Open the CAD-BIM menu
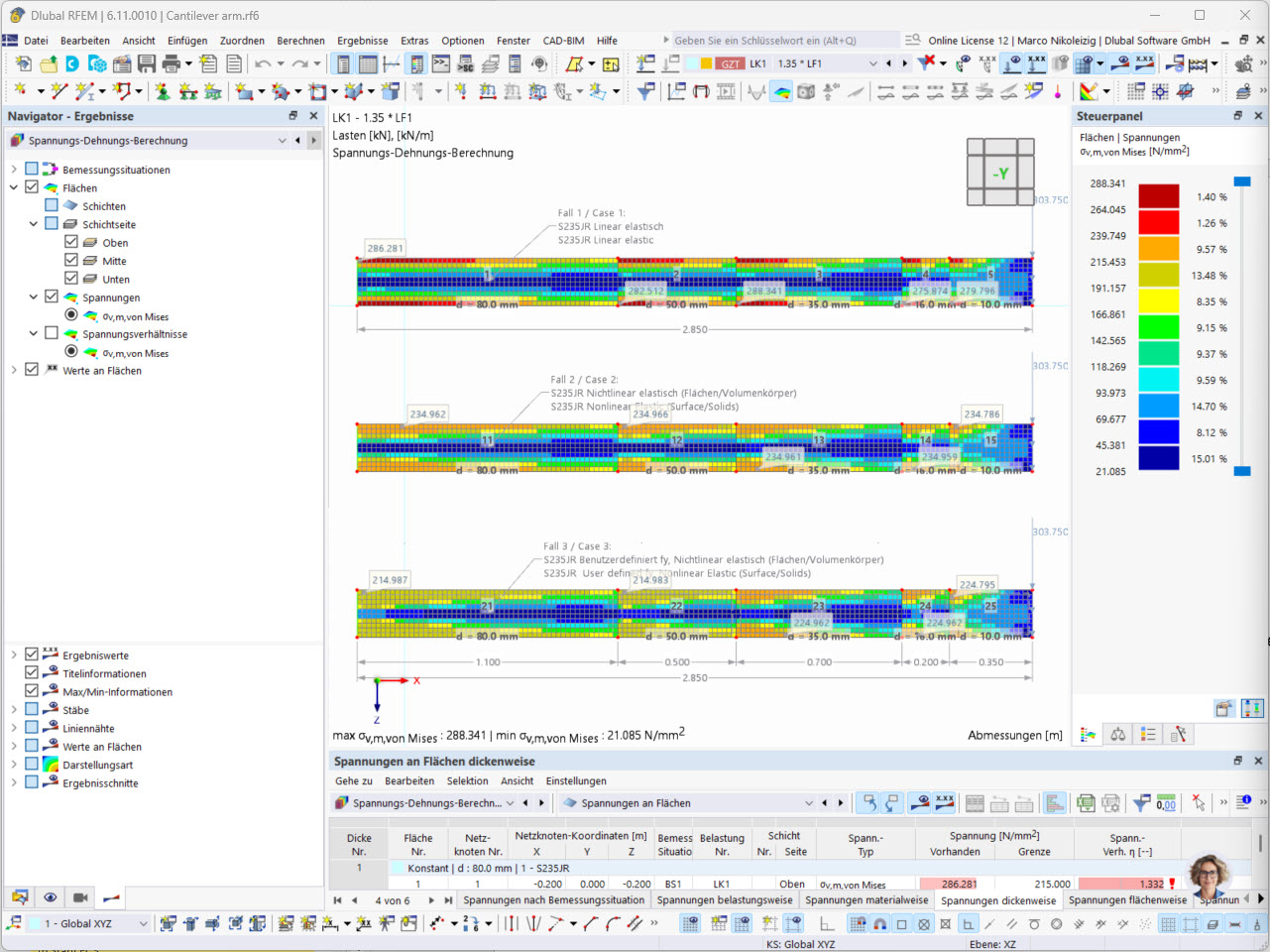 [x=563, y=41]
